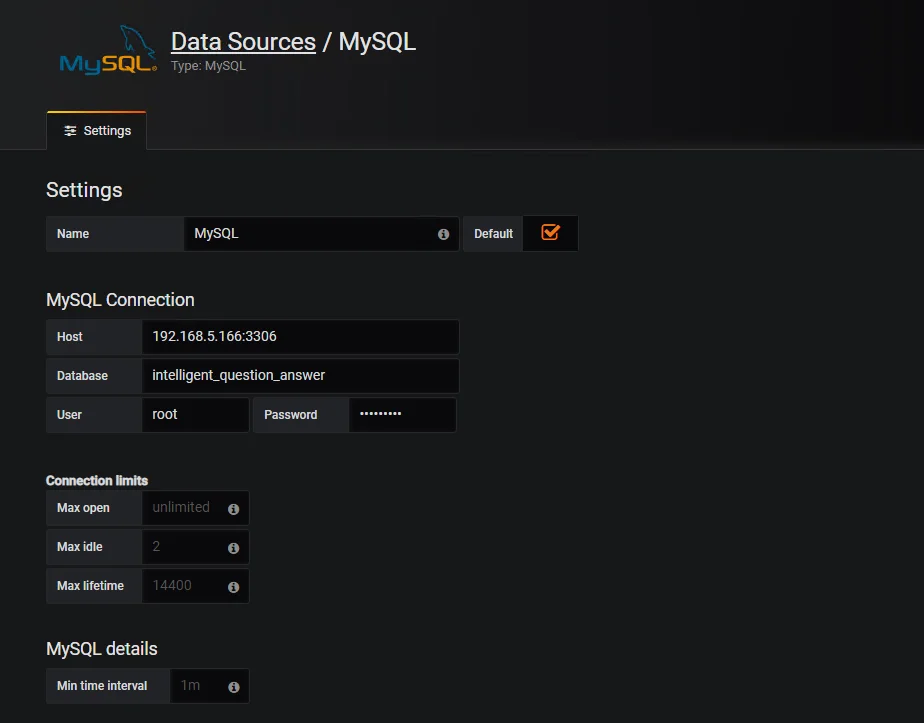Click the Database input field
924x723 pixels.
coord(301,375)
